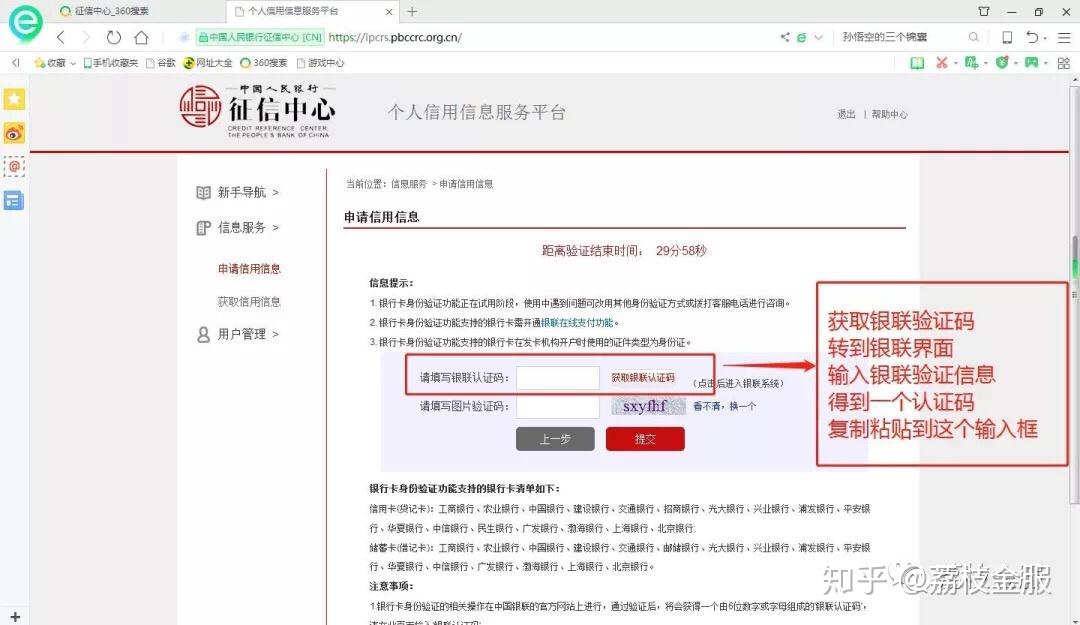Click the search magnifier icon

pos(973,37)
